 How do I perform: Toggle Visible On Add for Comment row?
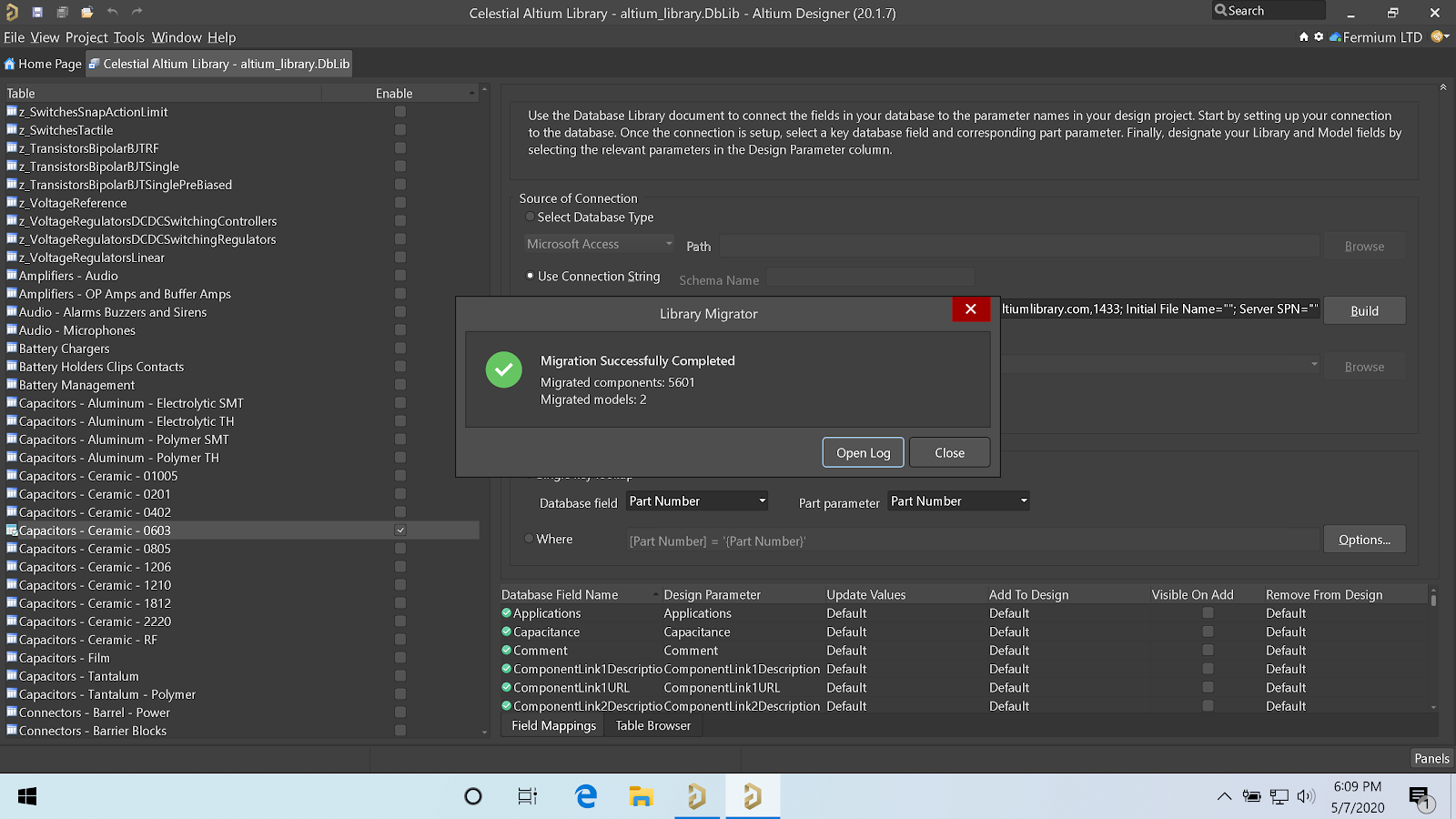point(1208,650)
